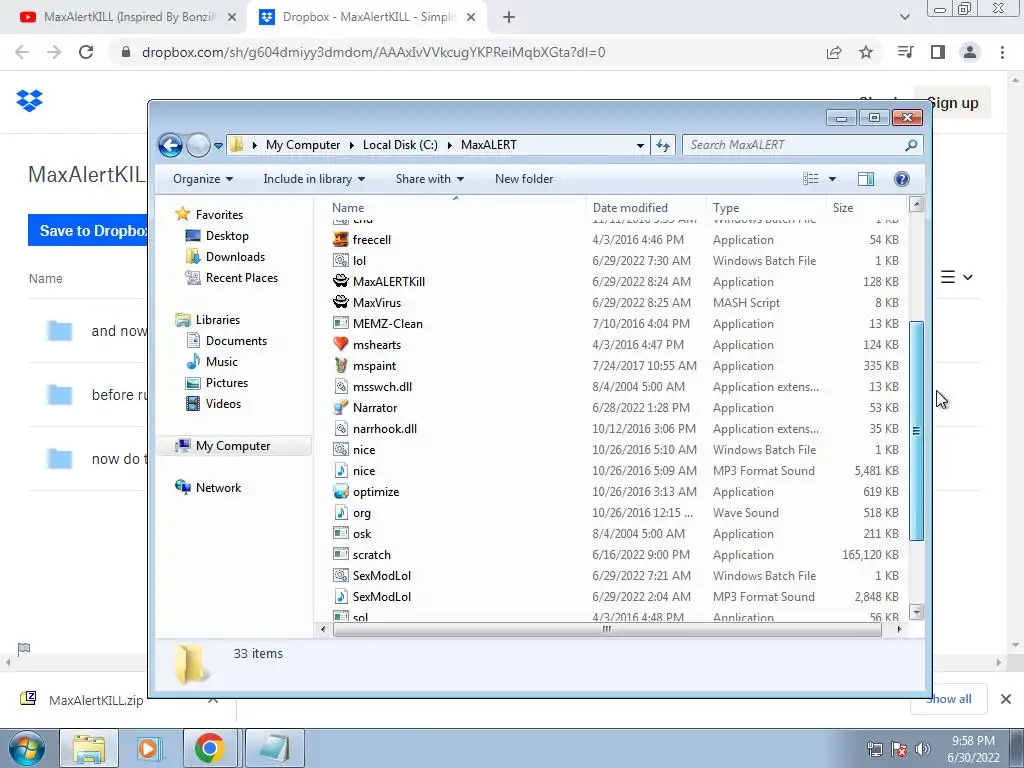
Task: Select the MaxALERTKill application icon
Action: pyautogui.click(x=340, y=281)
